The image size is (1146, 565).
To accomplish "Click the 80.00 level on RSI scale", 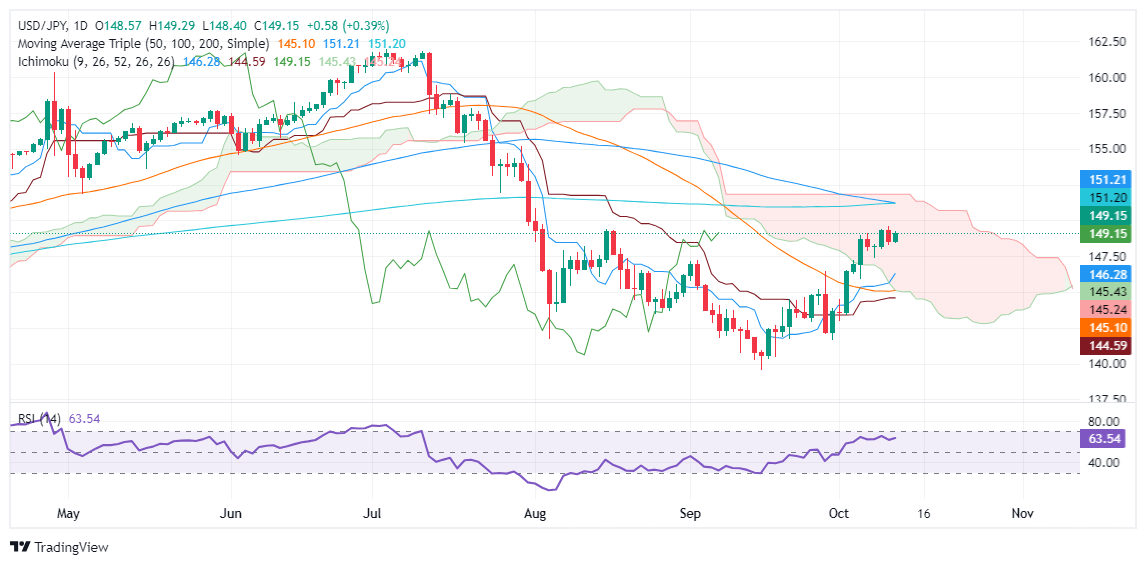I will tap(1105, 422).
